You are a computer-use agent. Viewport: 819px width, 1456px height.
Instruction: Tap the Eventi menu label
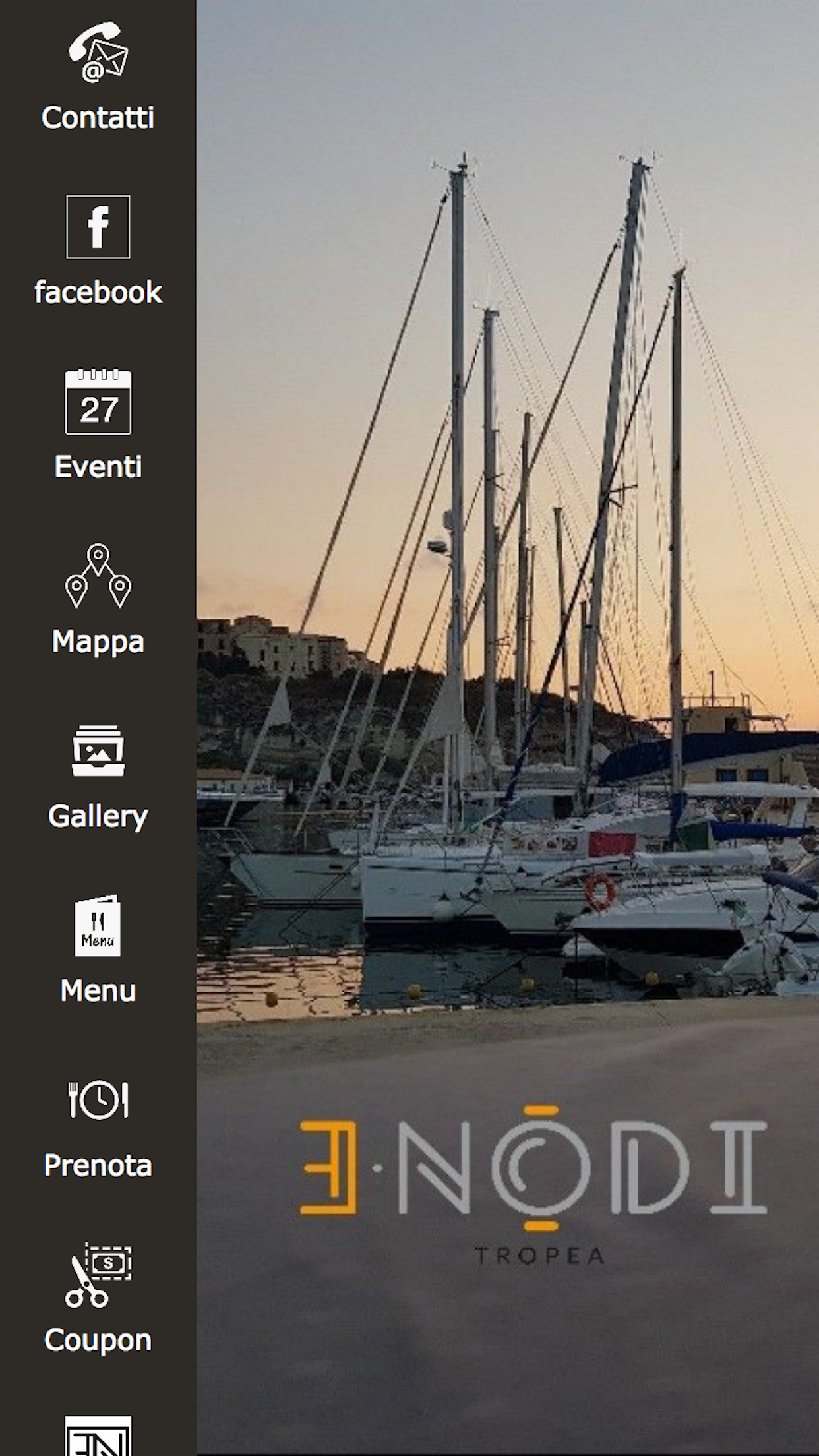pyautogui.click(x=98, y=467)
